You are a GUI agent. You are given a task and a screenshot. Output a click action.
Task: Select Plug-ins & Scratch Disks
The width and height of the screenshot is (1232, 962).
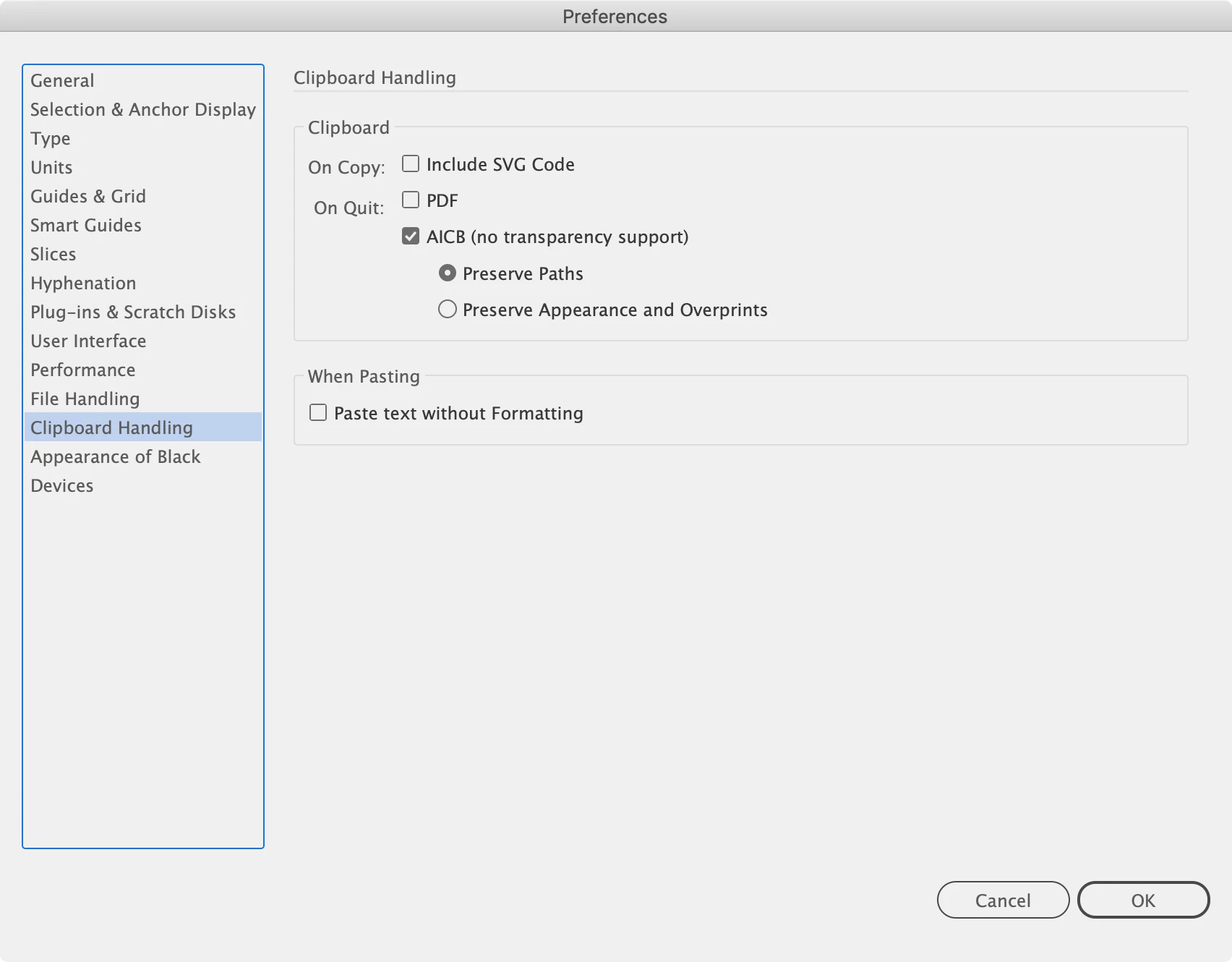[x=143, y=312]
